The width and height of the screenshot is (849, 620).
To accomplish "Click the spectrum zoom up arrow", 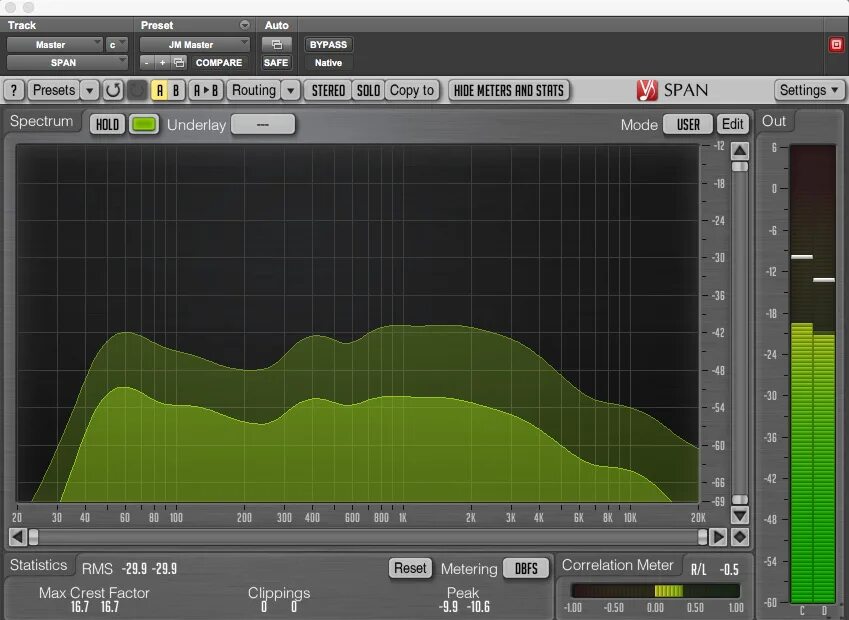I will (x=740, y=151).
